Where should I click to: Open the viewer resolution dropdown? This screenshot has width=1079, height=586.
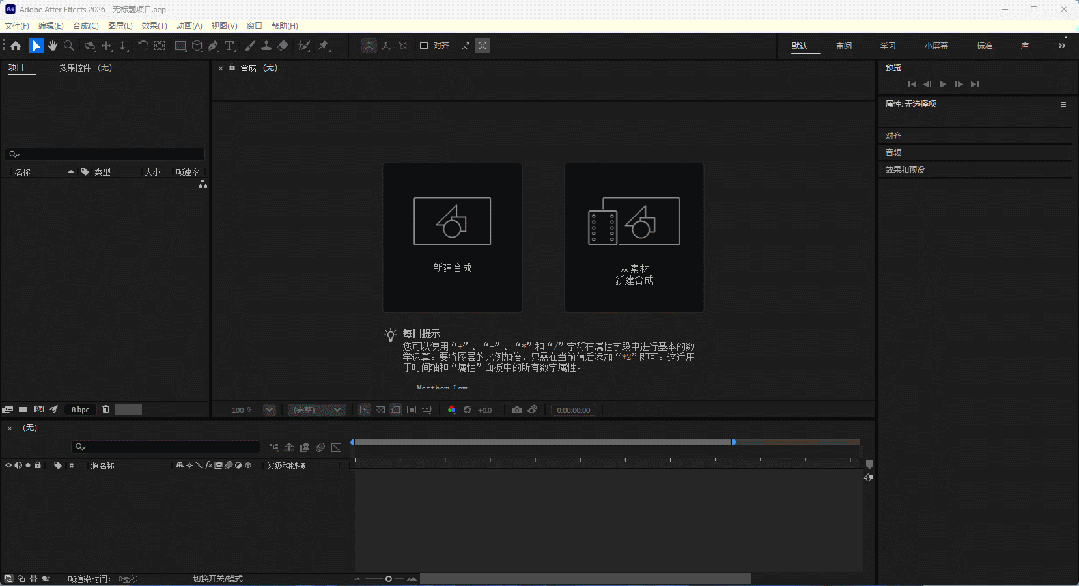317,410
